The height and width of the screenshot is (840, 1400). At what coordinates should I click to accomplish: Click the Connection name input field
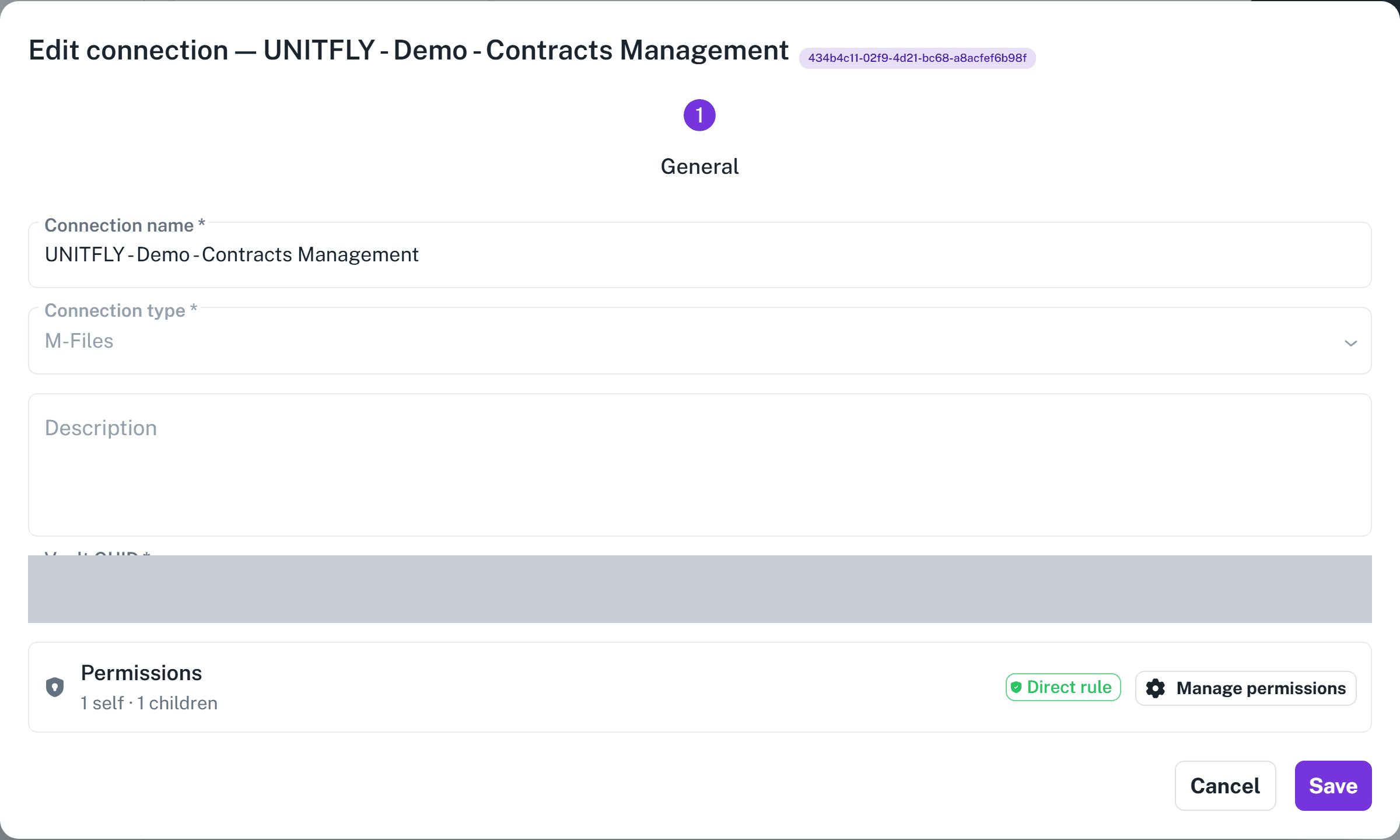point(699,255)
